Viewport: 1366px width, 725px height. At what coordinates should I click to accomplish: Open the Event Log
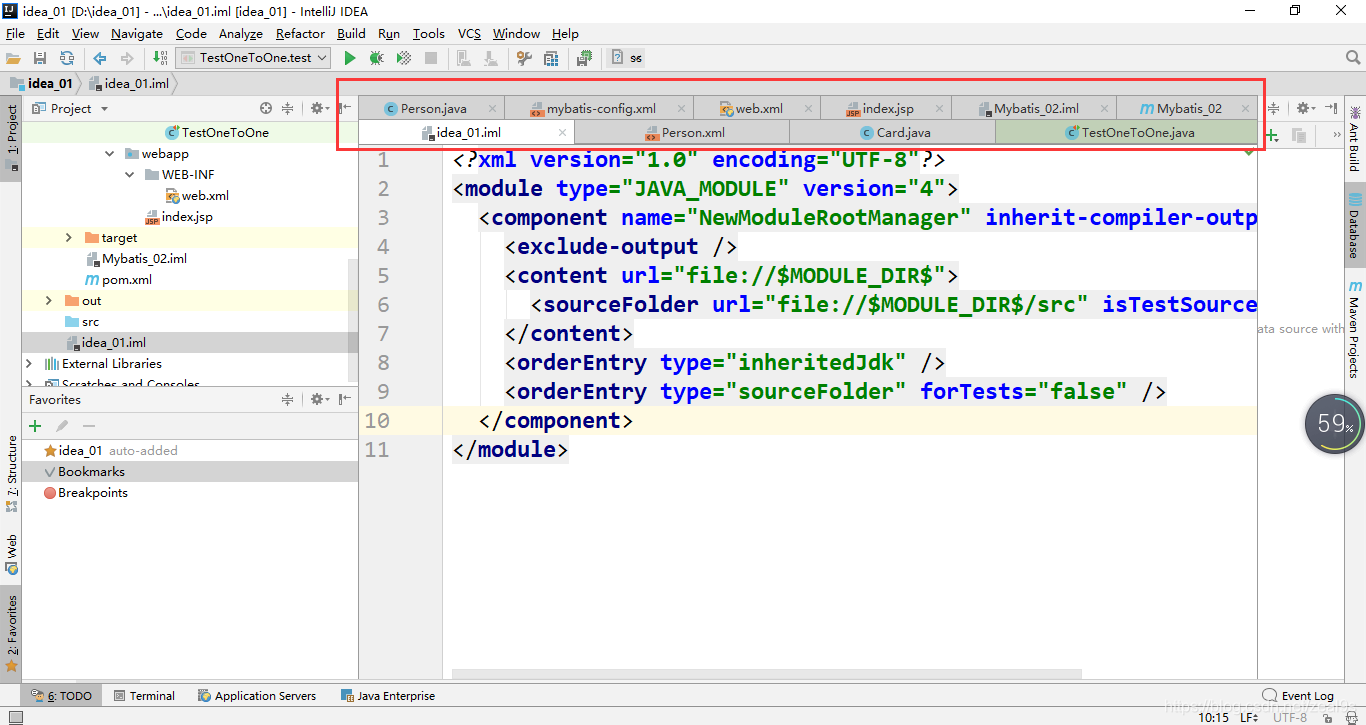coord(1298,696)
